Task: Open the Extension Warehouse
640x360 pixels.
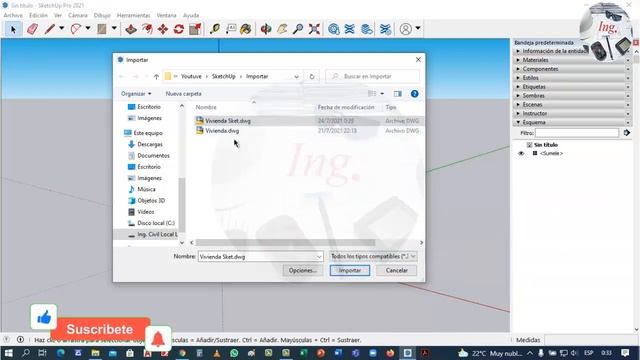Action: pos(350,29)
